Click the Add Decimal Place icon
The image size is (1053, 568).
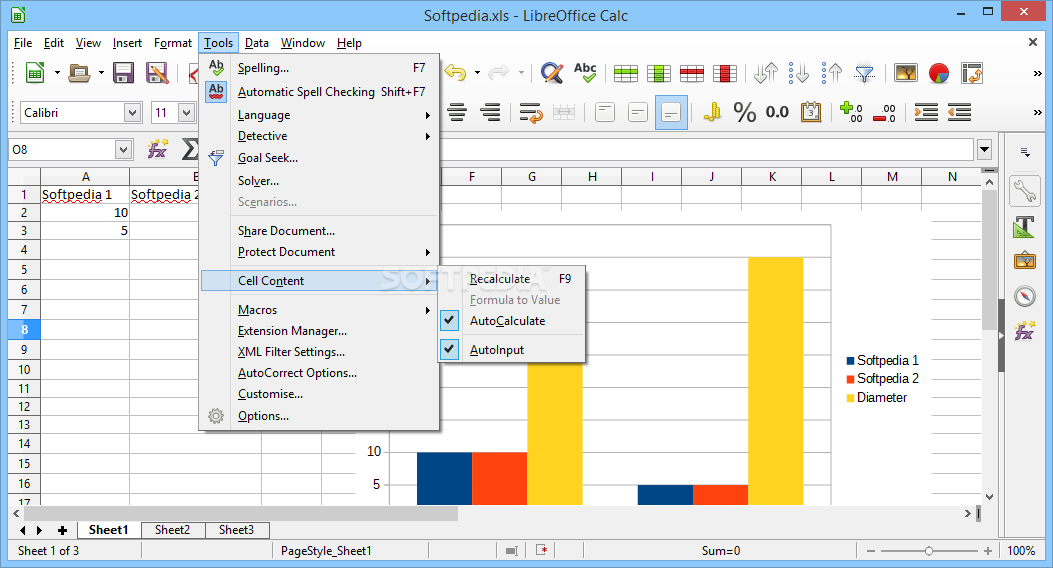click(852, 112)
